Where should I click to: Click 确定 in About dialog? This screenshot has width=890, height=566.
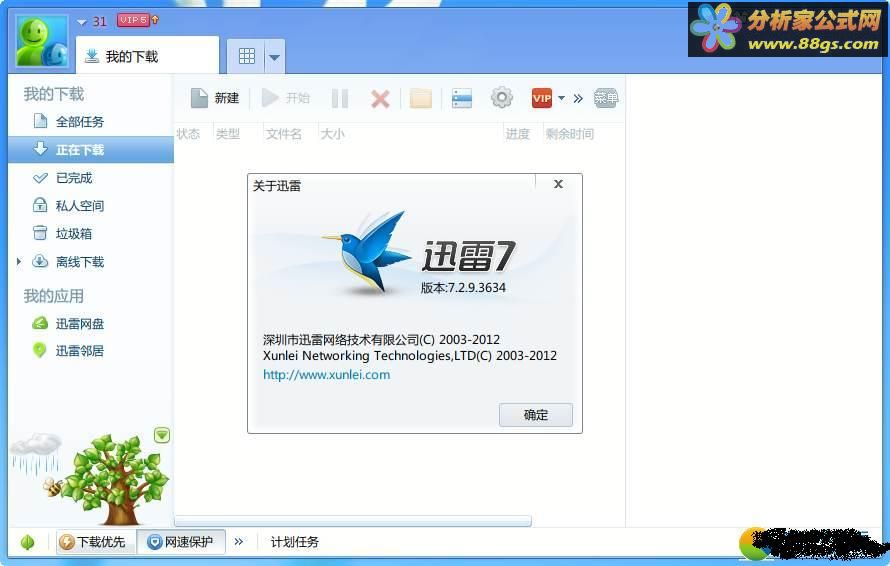(536, 415)
